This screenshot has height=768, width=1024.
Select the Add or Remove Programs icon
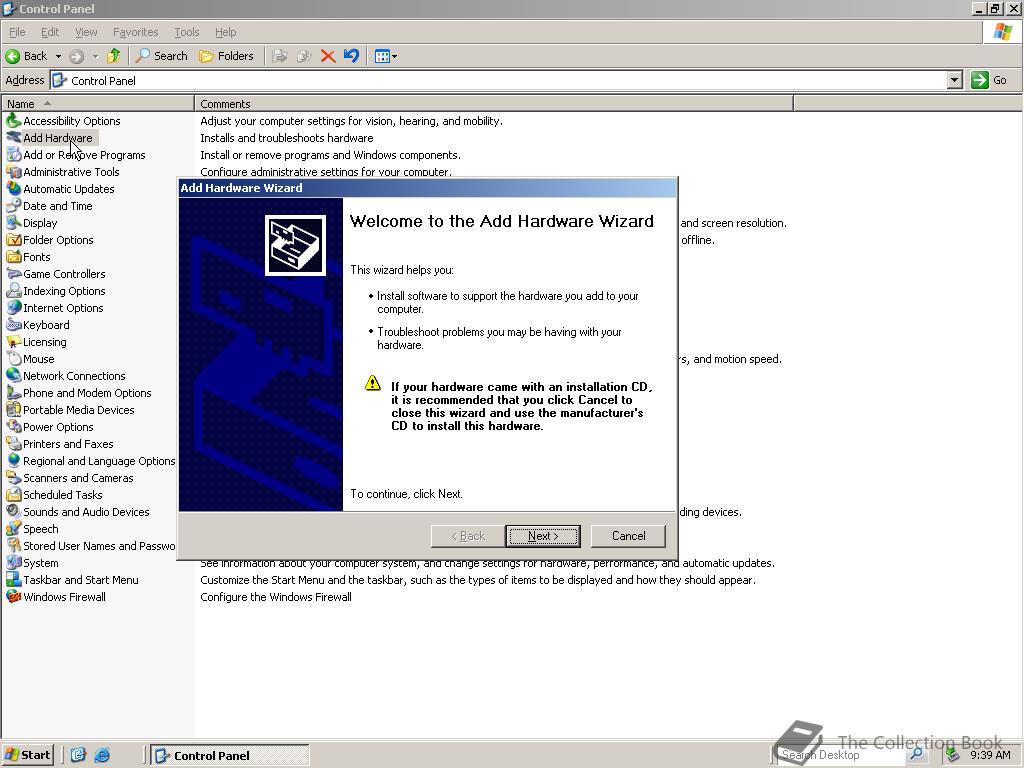coord(13,155)
